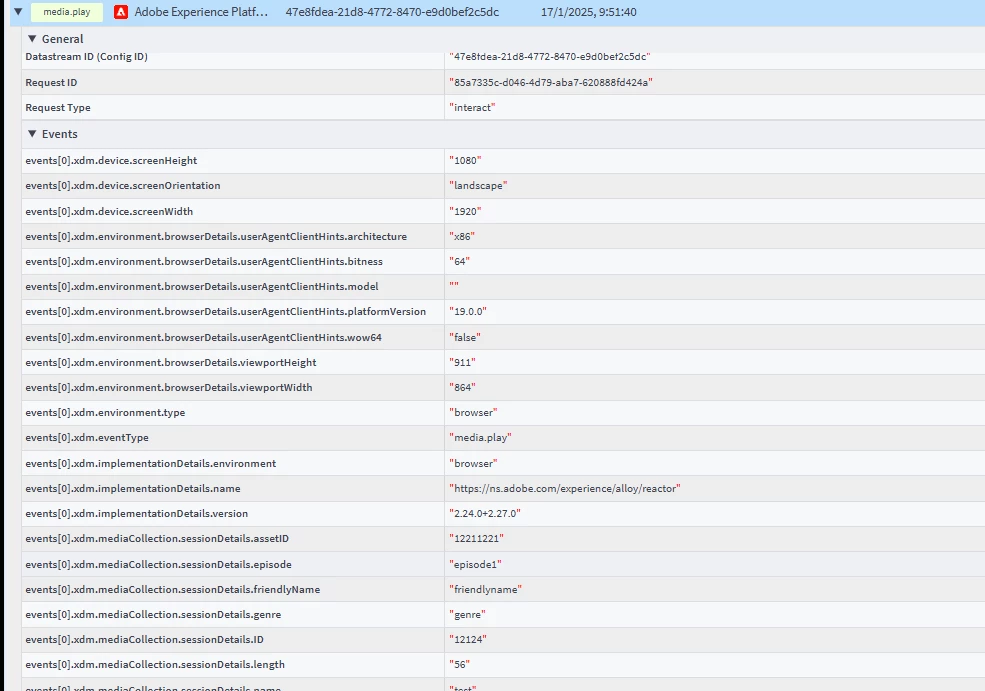Select the sessionDetails.genre parameter name

[153, 615]
